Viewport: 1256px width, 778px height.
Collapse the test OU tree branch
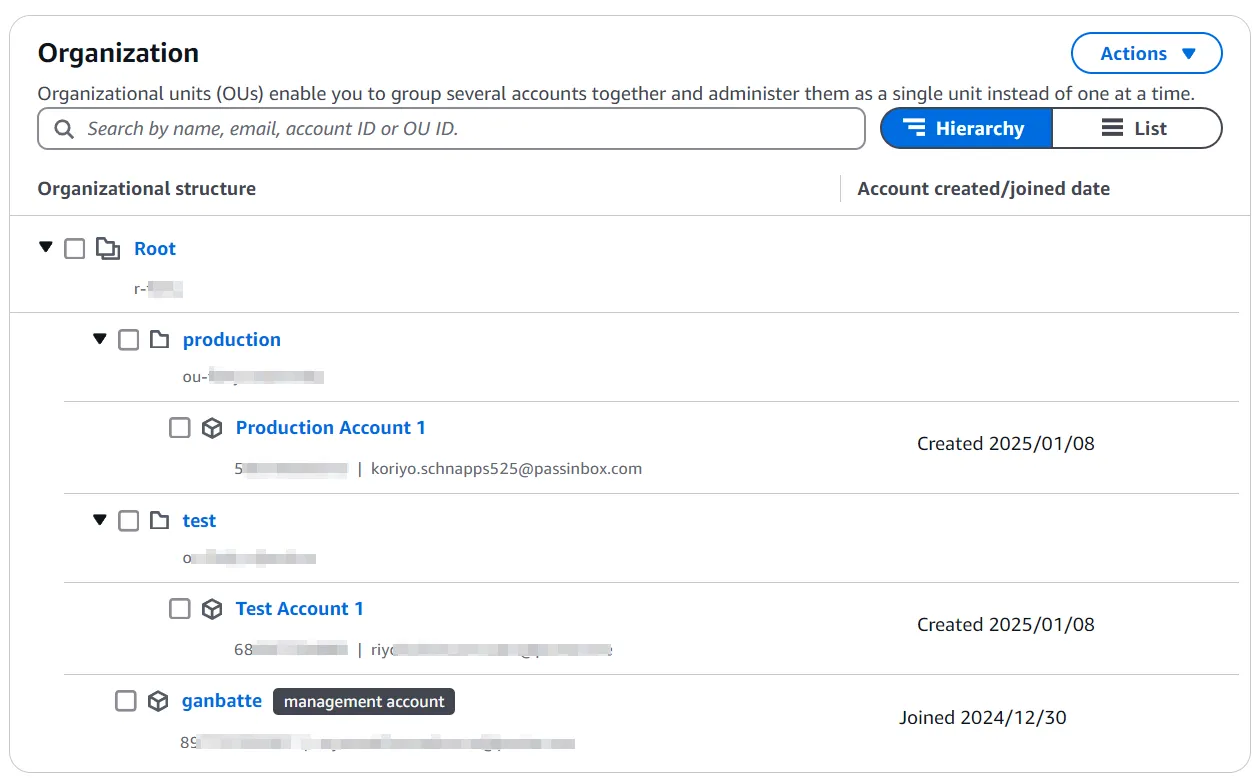[99, 520]
